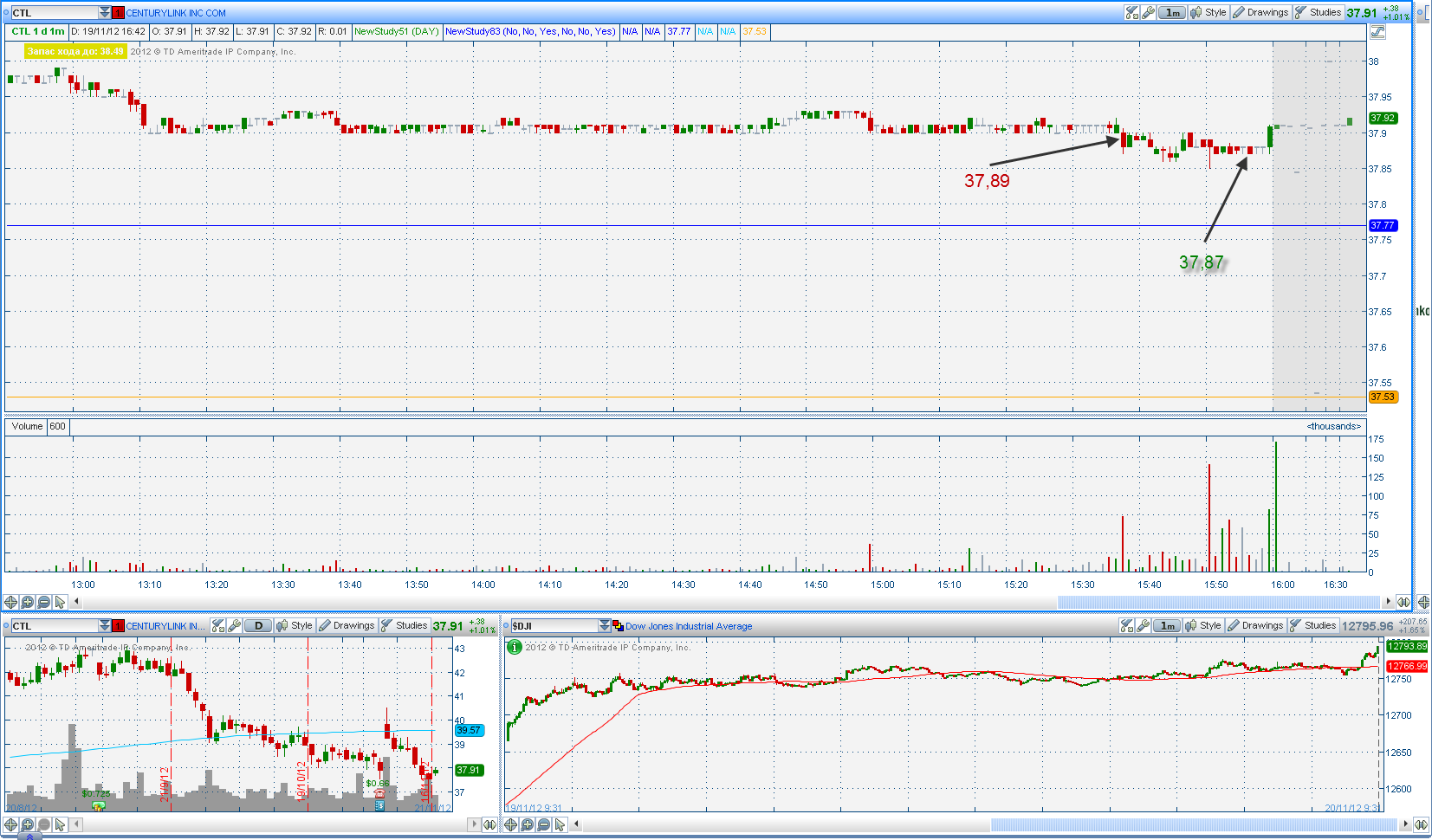Screen dimensions: 1432x840
Task: Click the horizontal scrollbar thumb under the $DJI chart
Action: pos(1194,824)
